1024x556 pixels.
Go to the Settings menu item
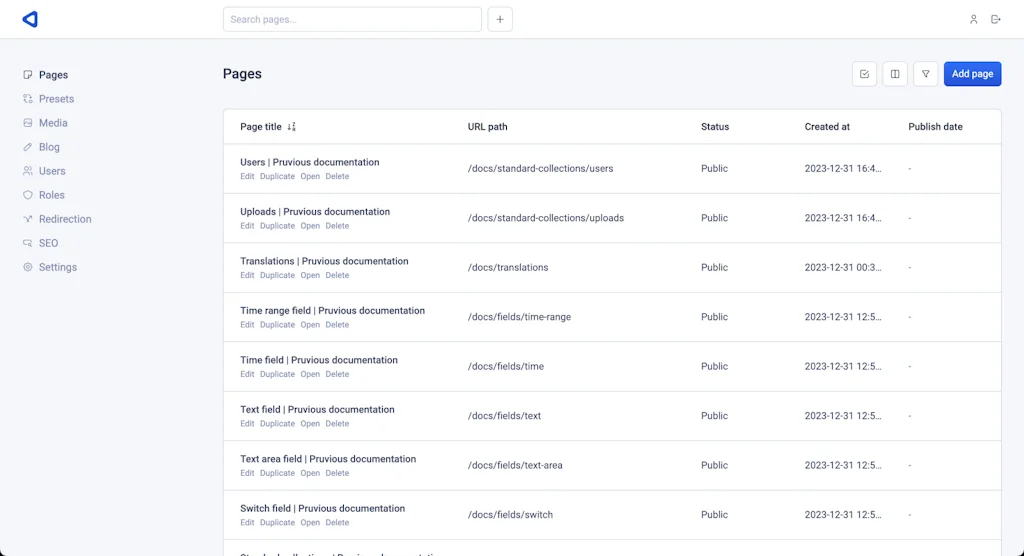(57, 267)
